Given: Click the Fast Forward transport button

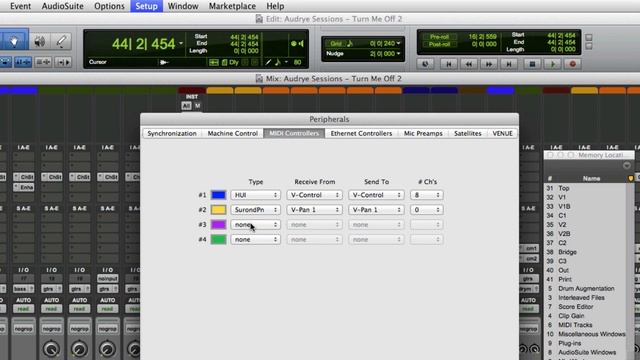Looking at the screenshot, I should point(489,64).
